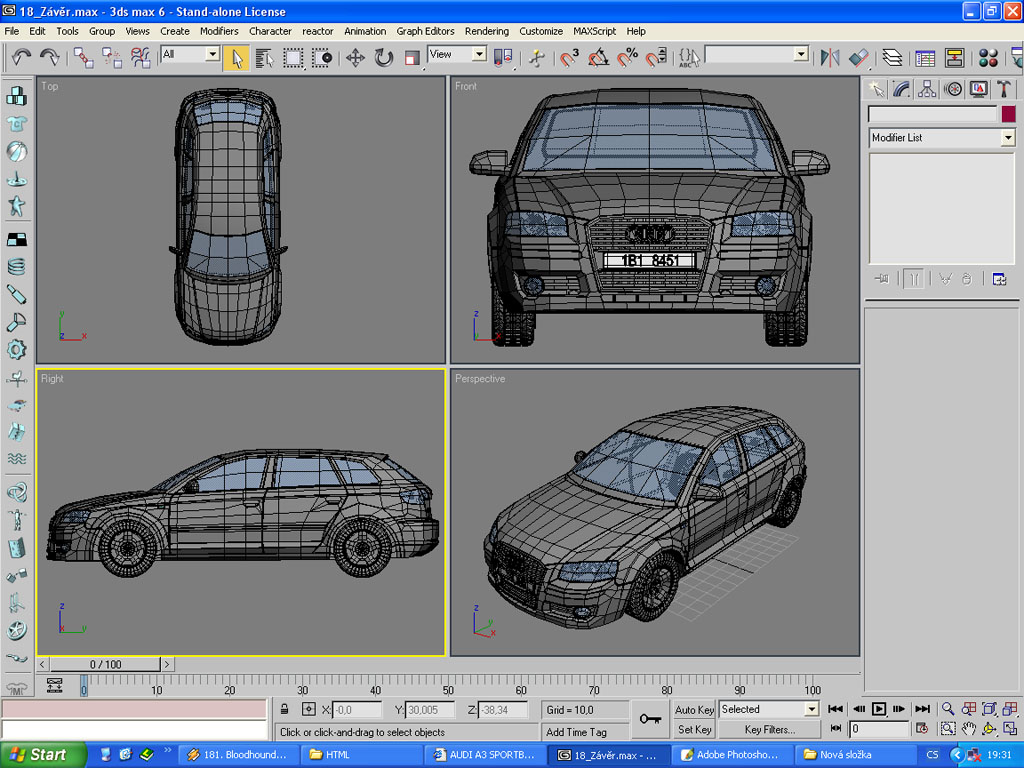Create a reactor Rigid Body Collection

16,96
